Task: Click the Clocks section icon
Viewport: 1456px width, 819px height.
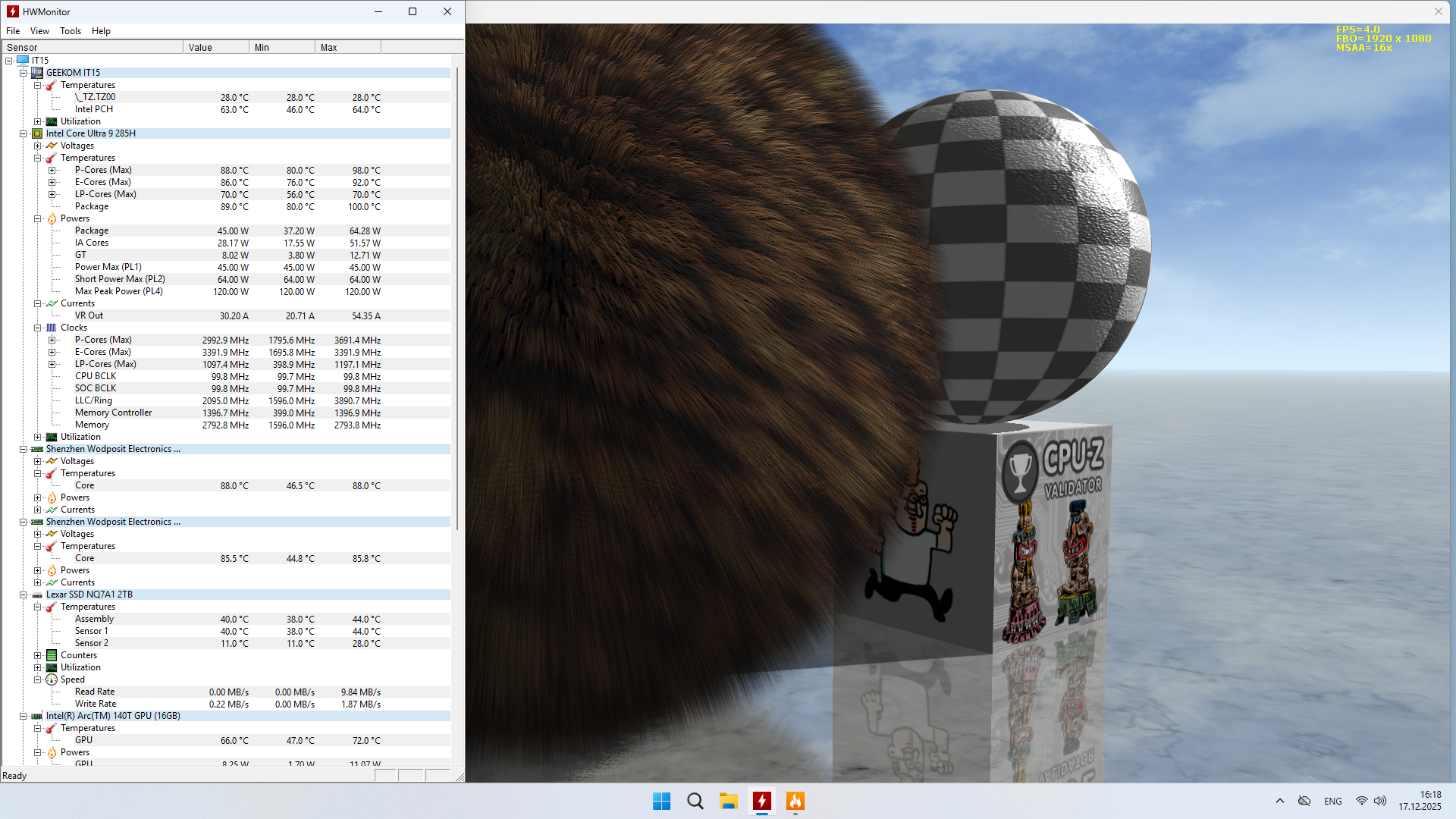Action: [x=52, y=328]
